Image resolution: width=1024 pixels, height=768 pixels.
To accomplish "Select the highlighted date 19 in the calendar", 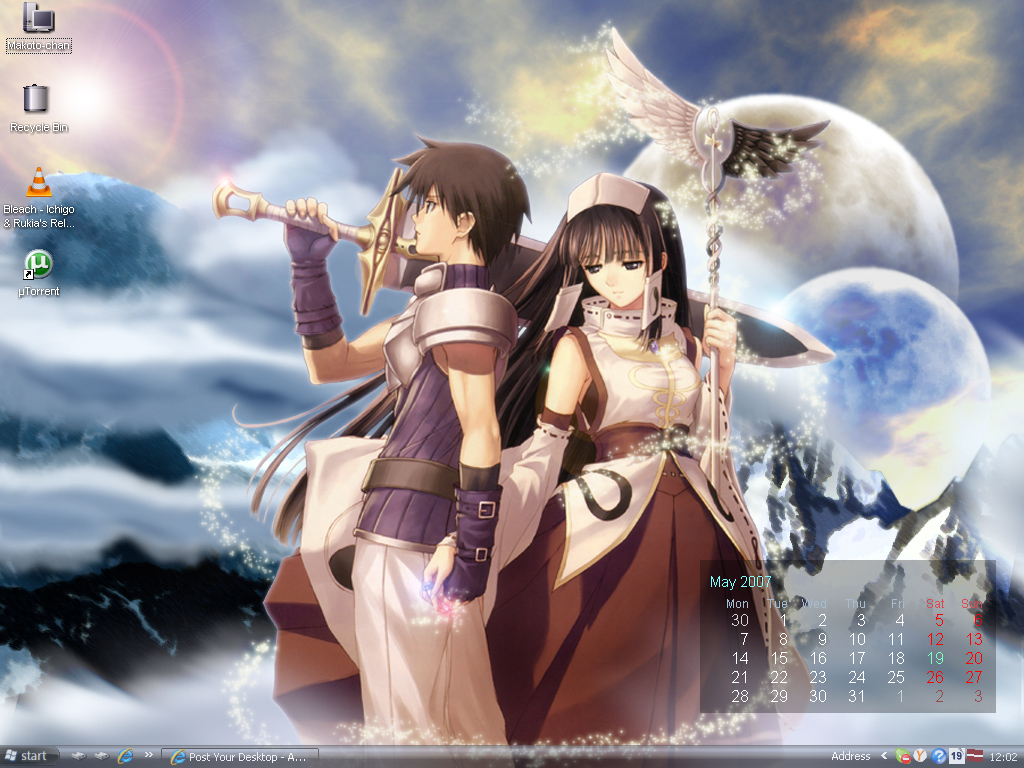I will click(935, 658).
